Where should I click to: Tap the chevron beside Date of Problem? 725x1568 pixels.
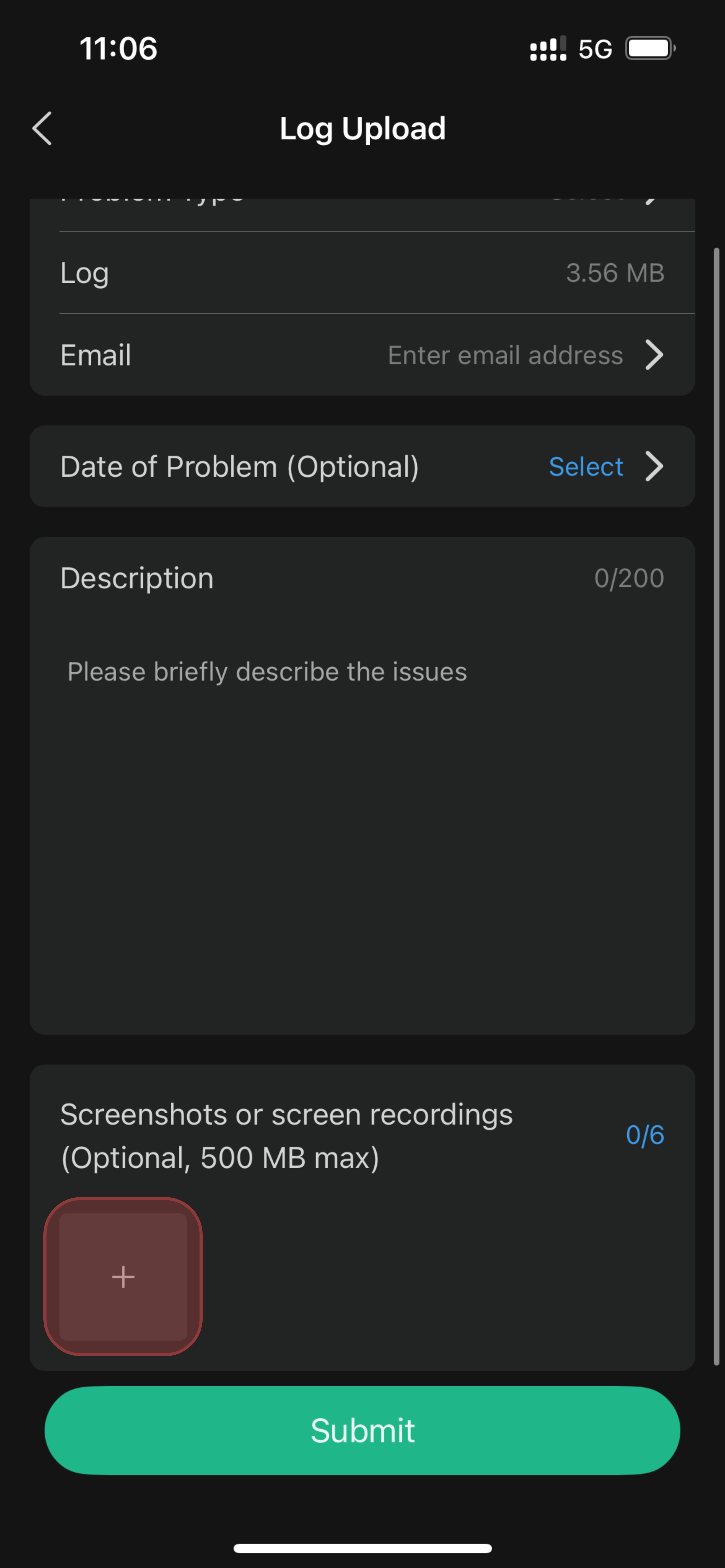(x=655, y=466)
